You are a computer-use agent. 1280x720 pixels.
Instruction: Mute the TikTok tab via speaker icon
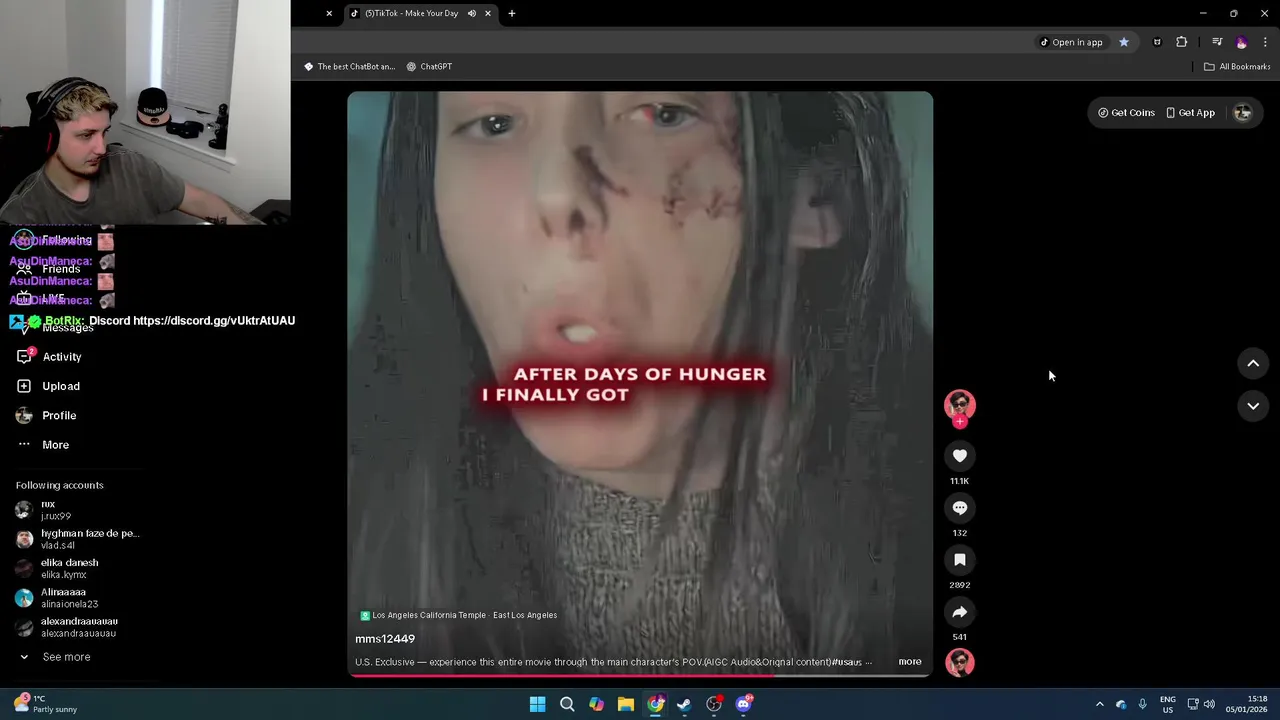pos(471,14)
